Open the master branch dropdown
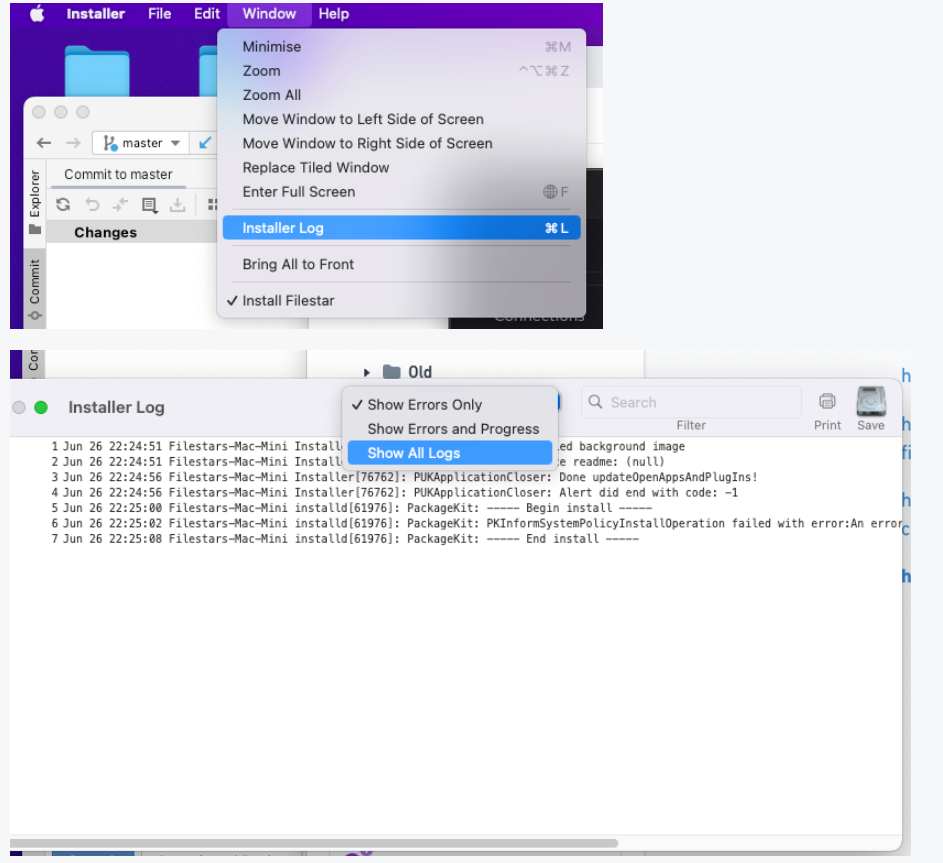The width and height of the screenshot is (943, 863). 141,143
